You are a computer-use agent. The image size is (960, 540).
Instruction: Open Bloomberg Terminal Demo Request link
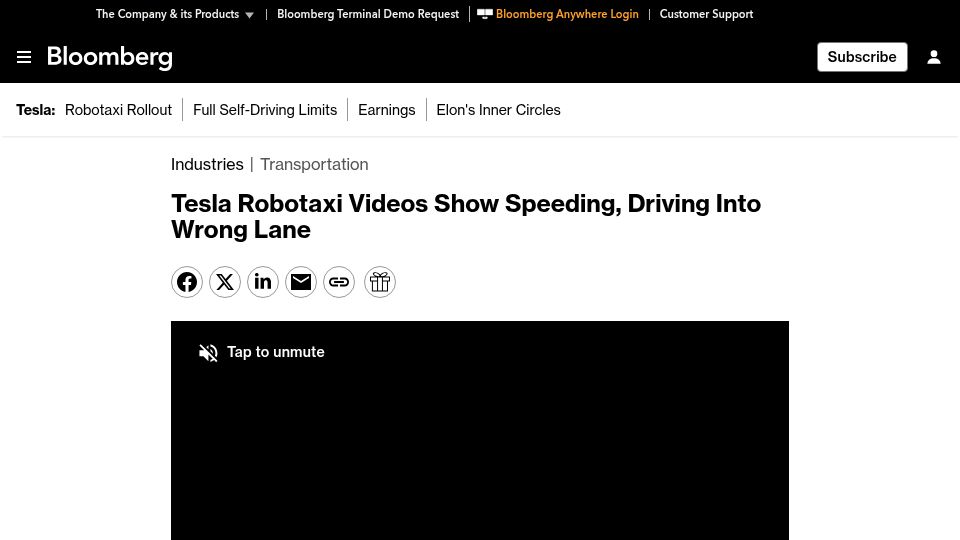[368, 14]
